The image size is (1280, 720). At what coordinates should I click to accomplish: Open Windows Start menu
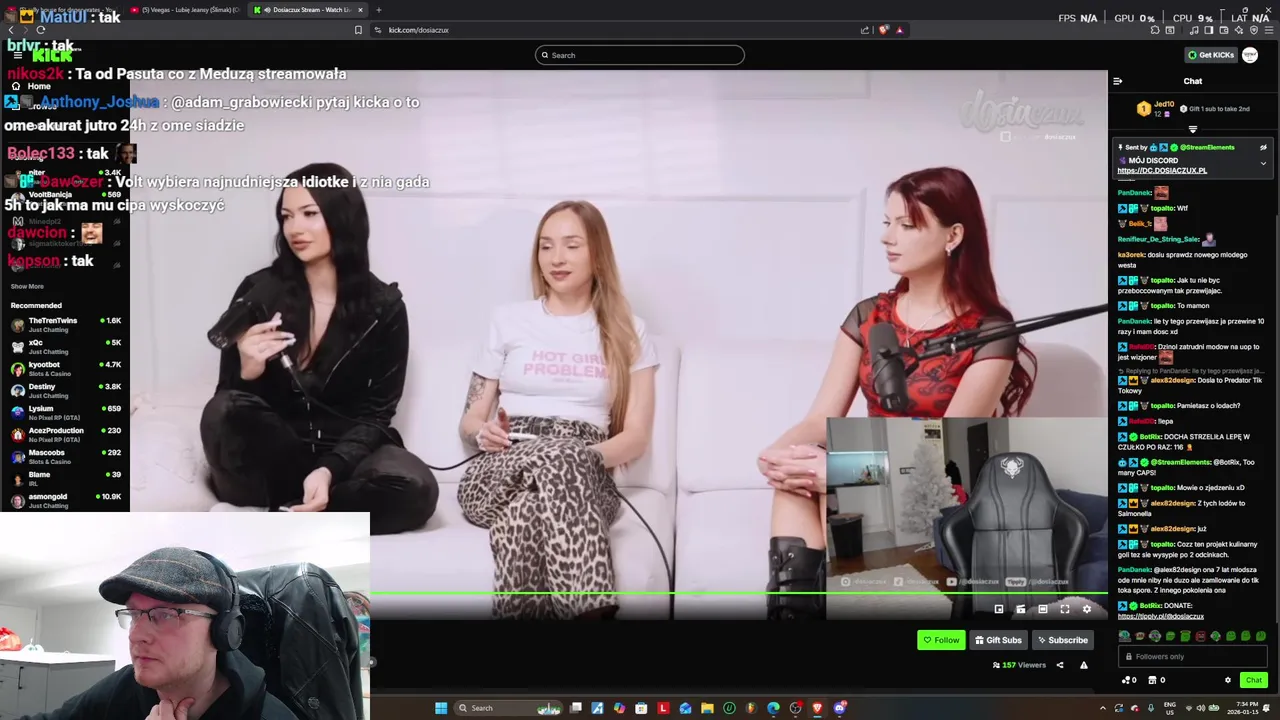click(x=440, y=708)
